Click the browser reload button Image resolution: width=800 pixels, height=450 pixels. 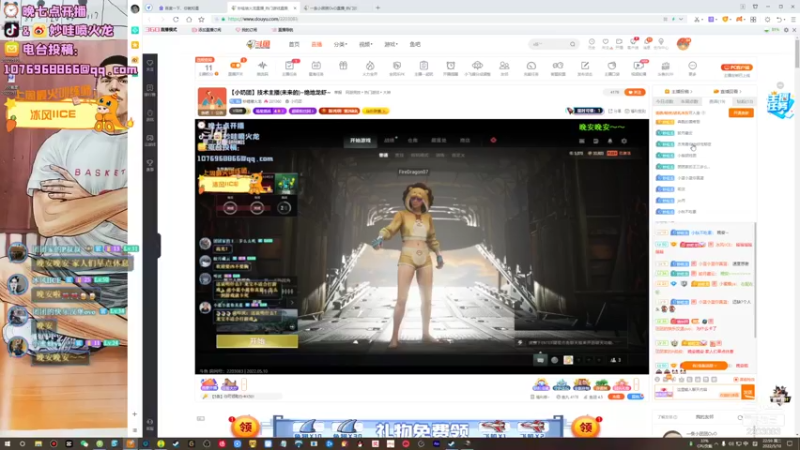pos(176,19)
